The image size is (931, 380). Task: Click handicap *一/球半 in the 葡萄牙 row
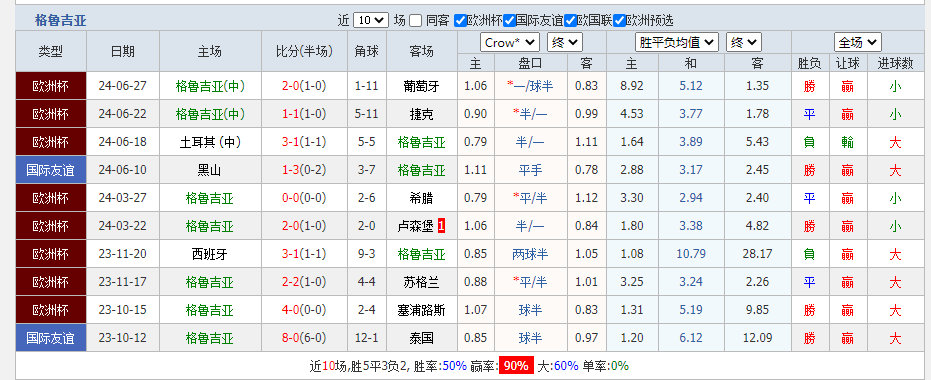[x=530, y=86]
